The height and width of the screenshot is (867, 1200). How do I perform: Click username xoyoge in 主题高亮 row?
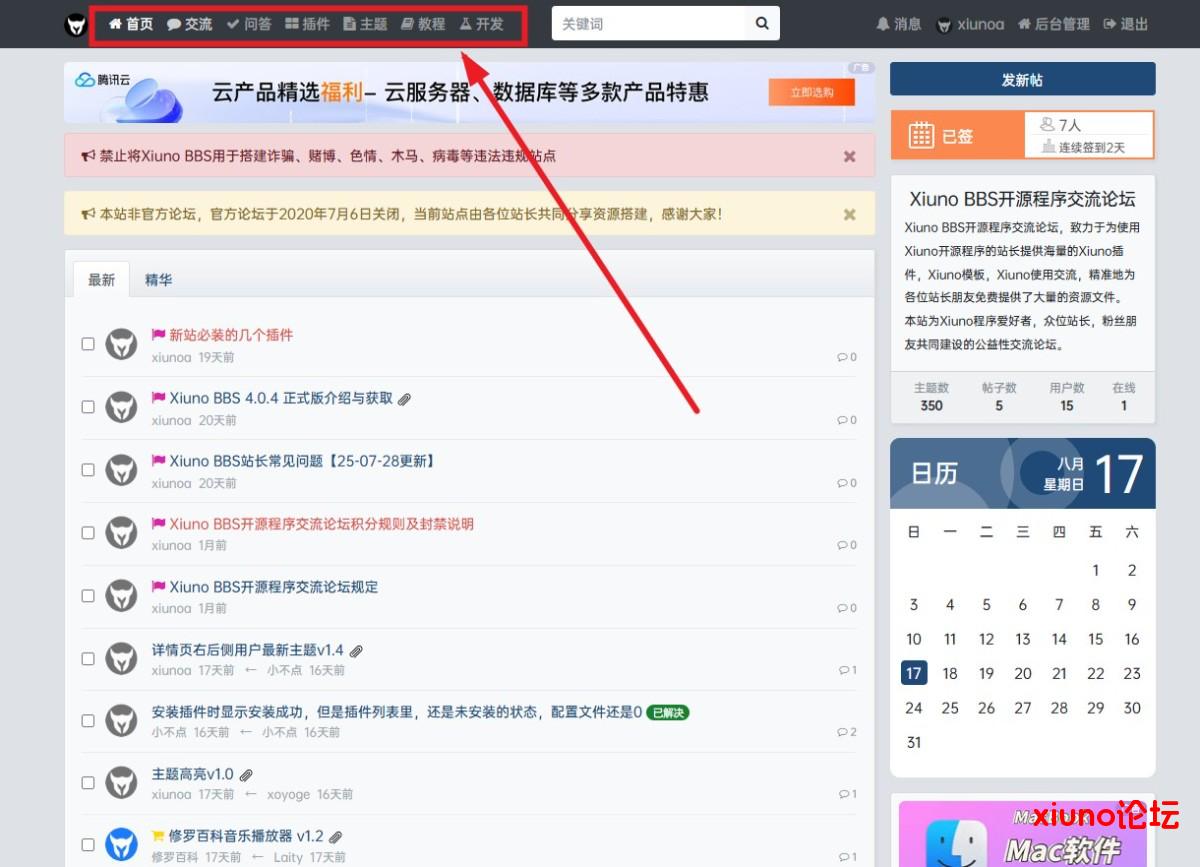[289, 794]
